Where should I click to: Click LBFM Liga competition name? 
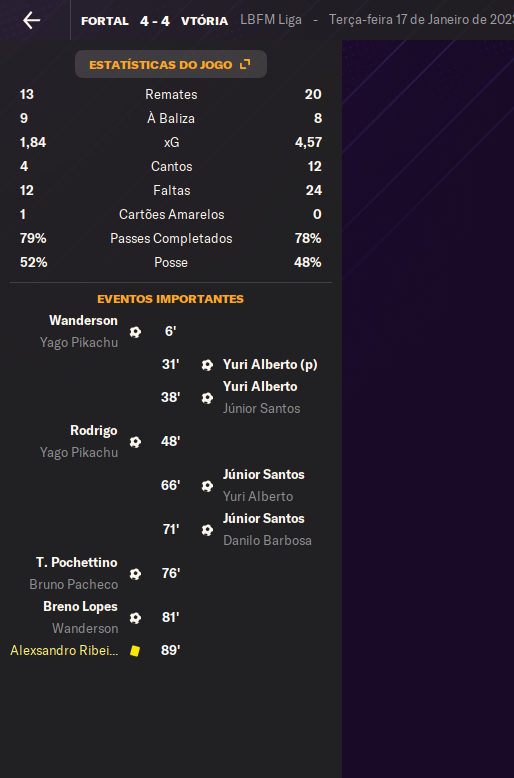coord(271,20)
